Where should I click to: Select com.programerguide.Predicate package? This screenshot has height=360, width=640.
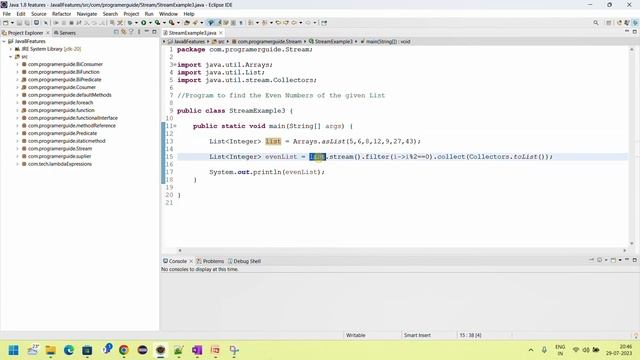click(x=62, y=133)
